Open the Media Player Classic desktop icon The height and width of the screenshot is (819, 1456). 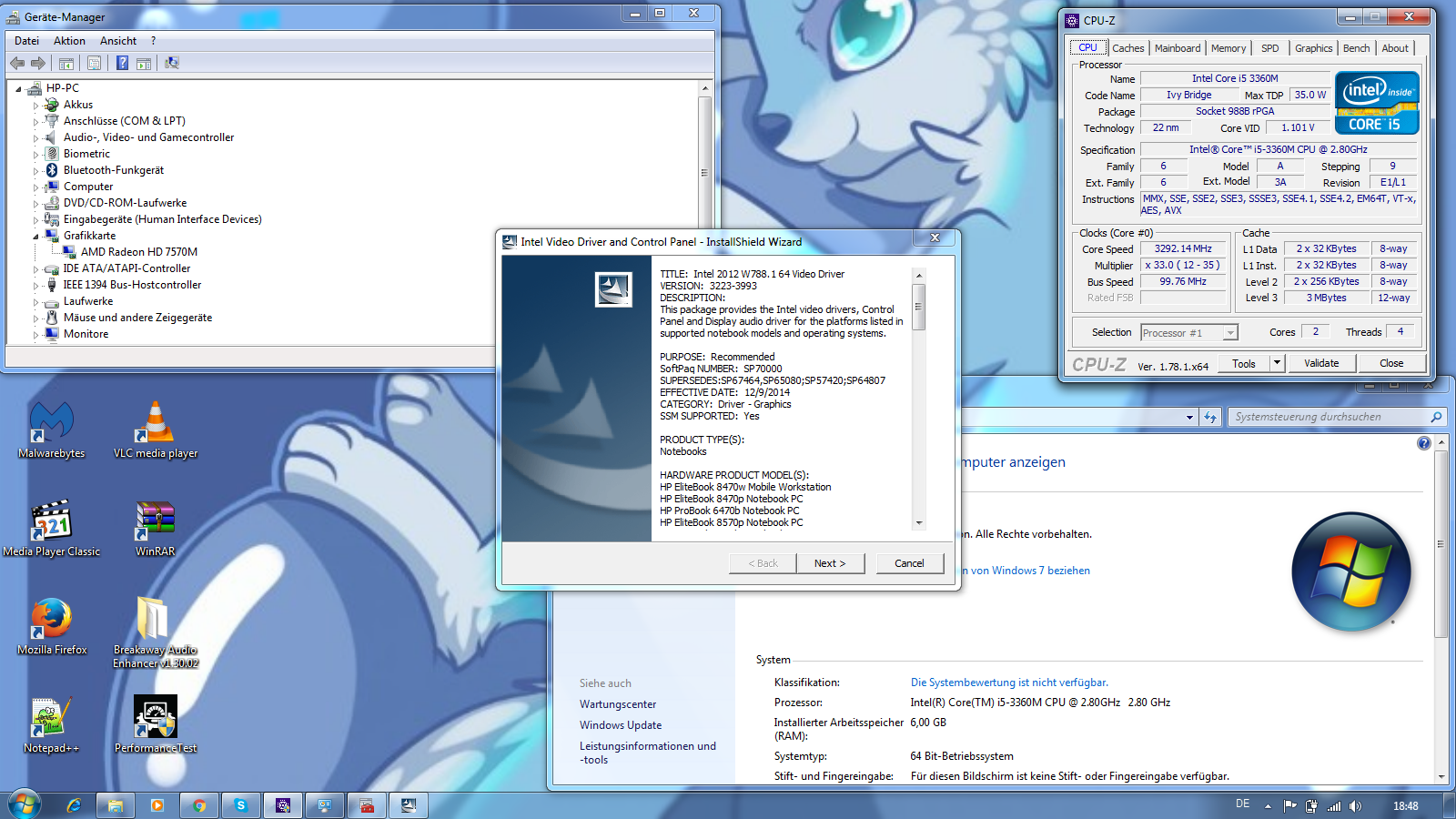coord(52,528)
